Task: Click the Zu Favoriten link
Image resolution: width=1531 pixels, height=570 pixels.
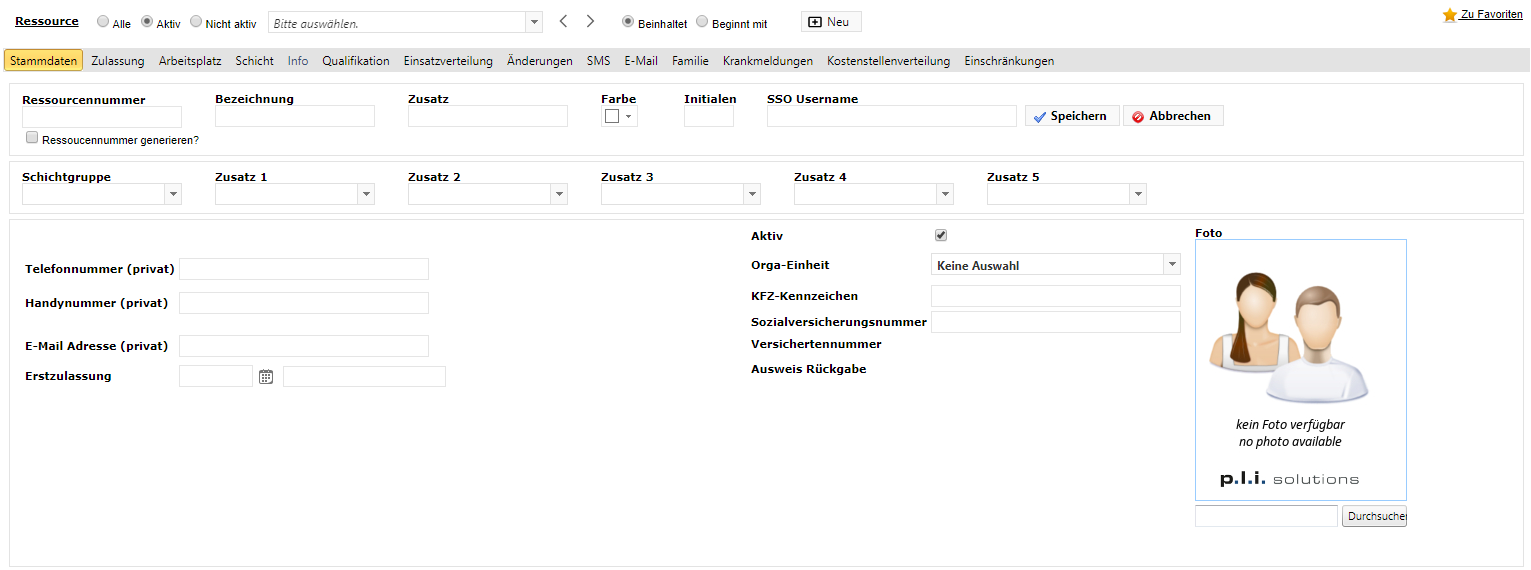Action: coord(1491,15)
